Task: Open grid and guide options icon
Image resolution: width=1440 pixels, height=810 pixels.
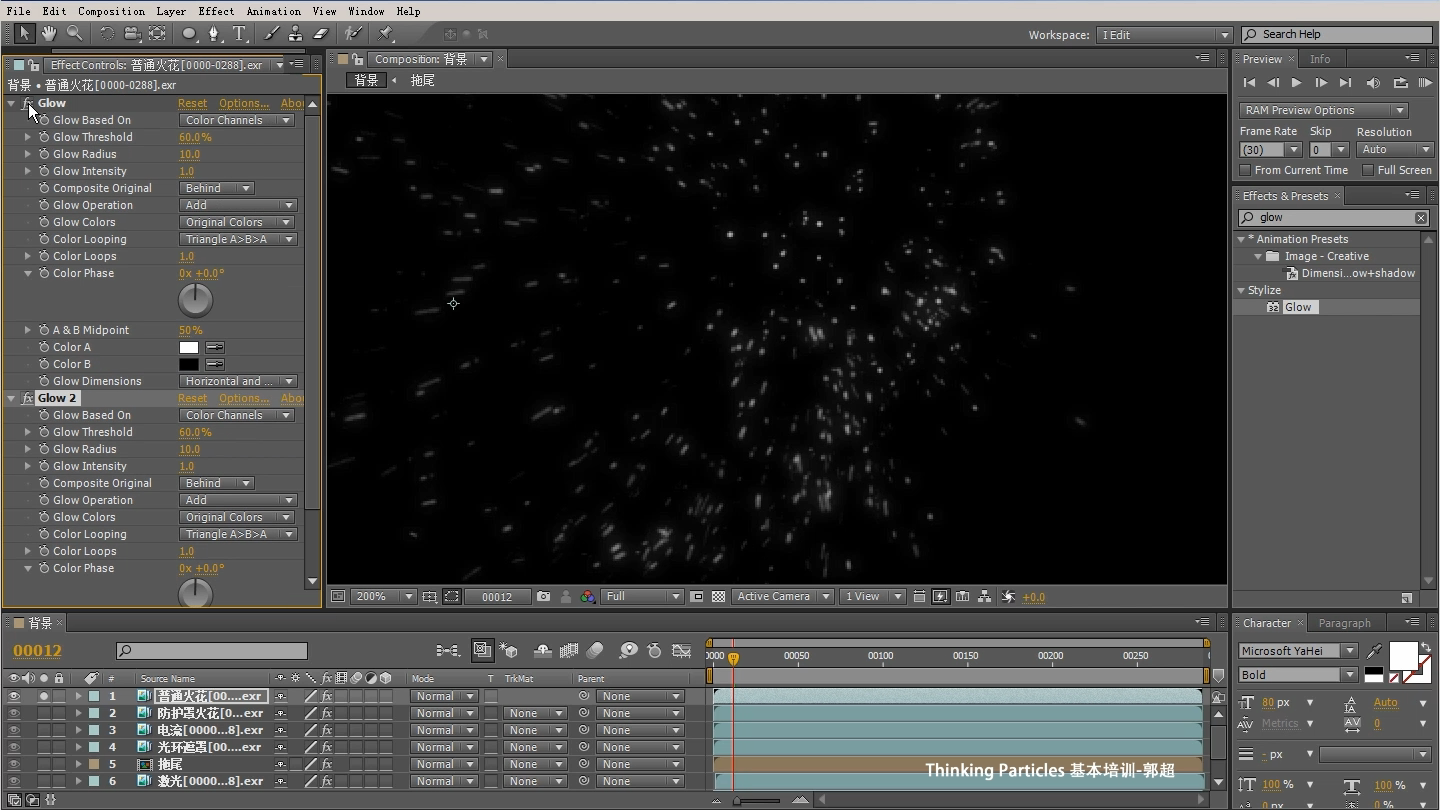Action: [x=429, y=597]
